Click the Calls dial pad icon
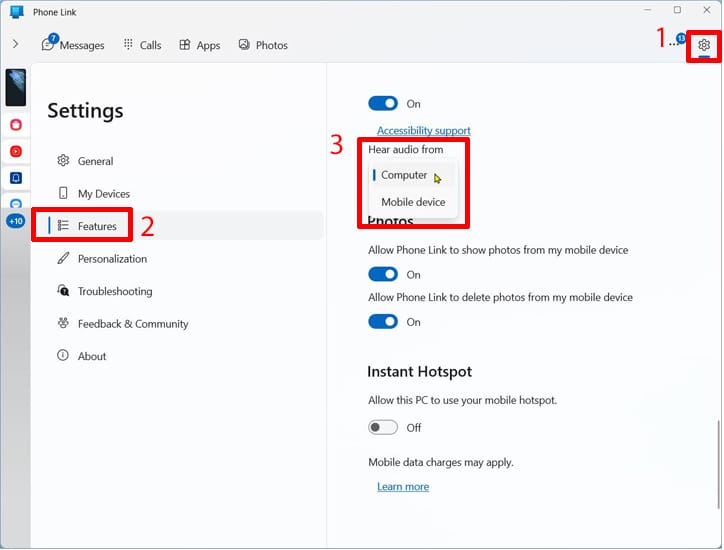This screenshot has height=550, width=724. pyautogui.click(x=128, y=44)
